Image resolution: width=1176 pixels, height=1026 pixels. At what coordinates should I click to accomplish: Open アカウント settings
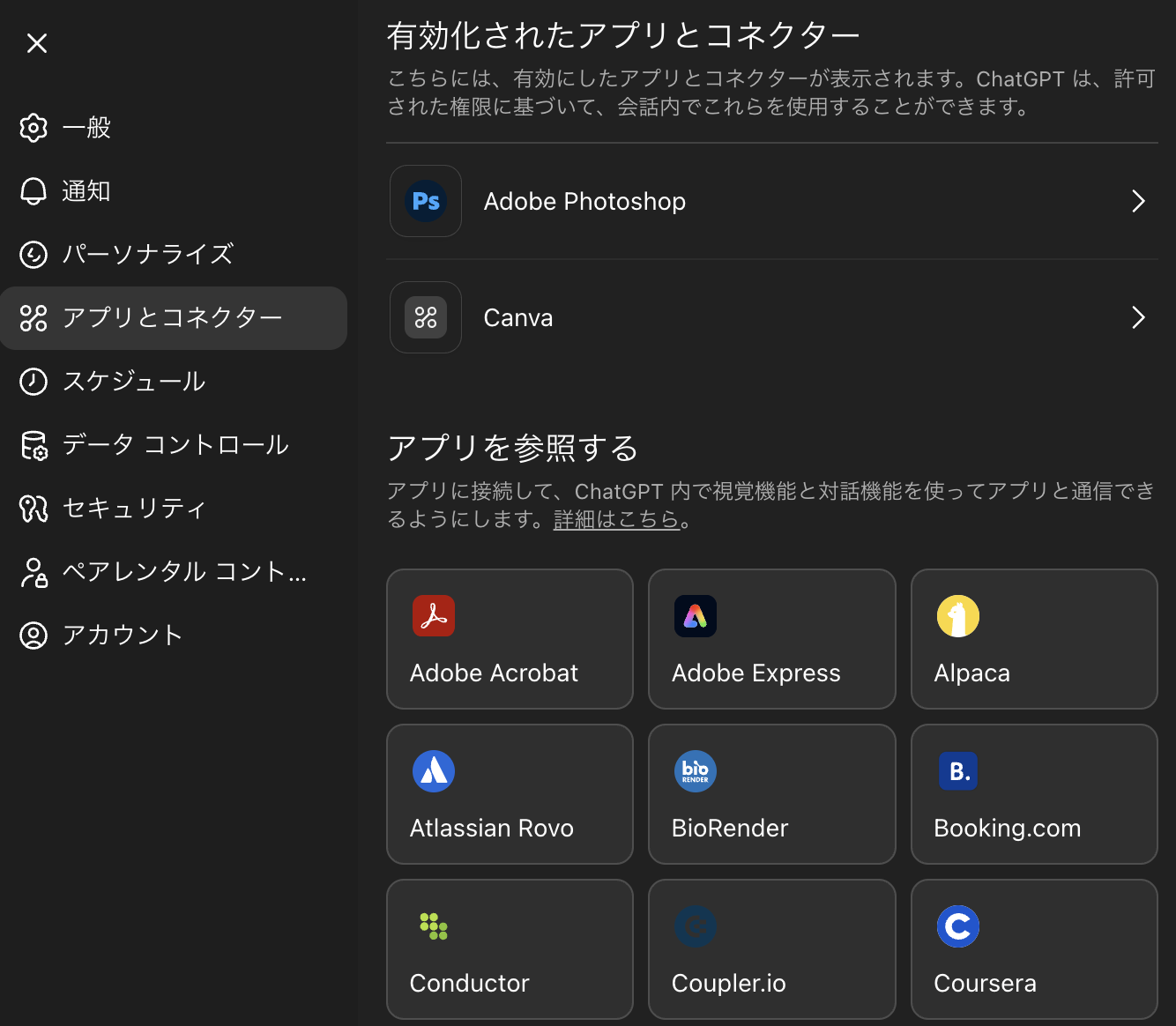(123, 635)
